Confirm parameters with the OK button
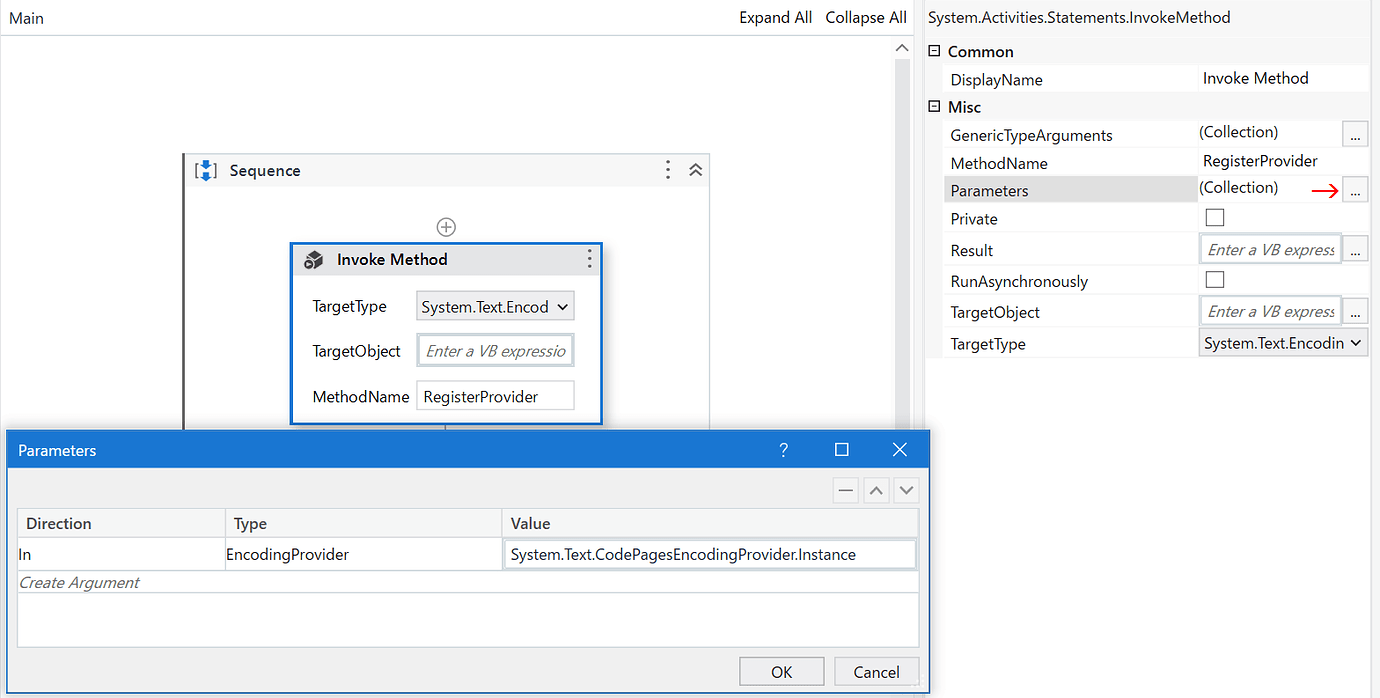1380x698 pixels. pos(781,671)
